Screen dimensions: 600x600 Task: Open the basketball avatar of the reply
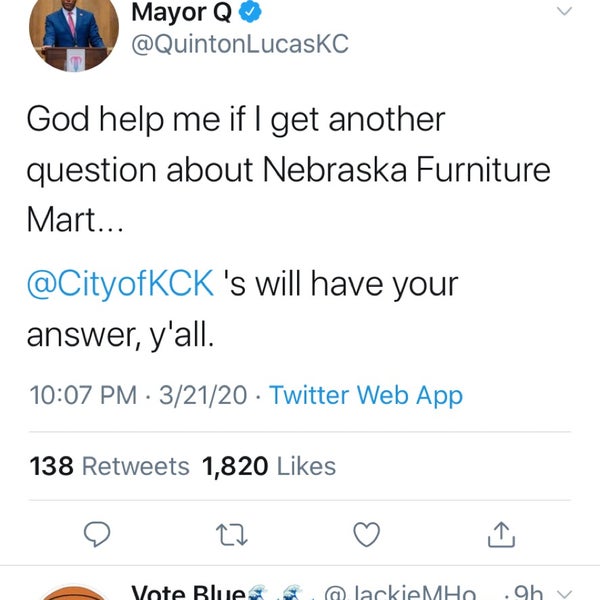[x=75, y=592]
